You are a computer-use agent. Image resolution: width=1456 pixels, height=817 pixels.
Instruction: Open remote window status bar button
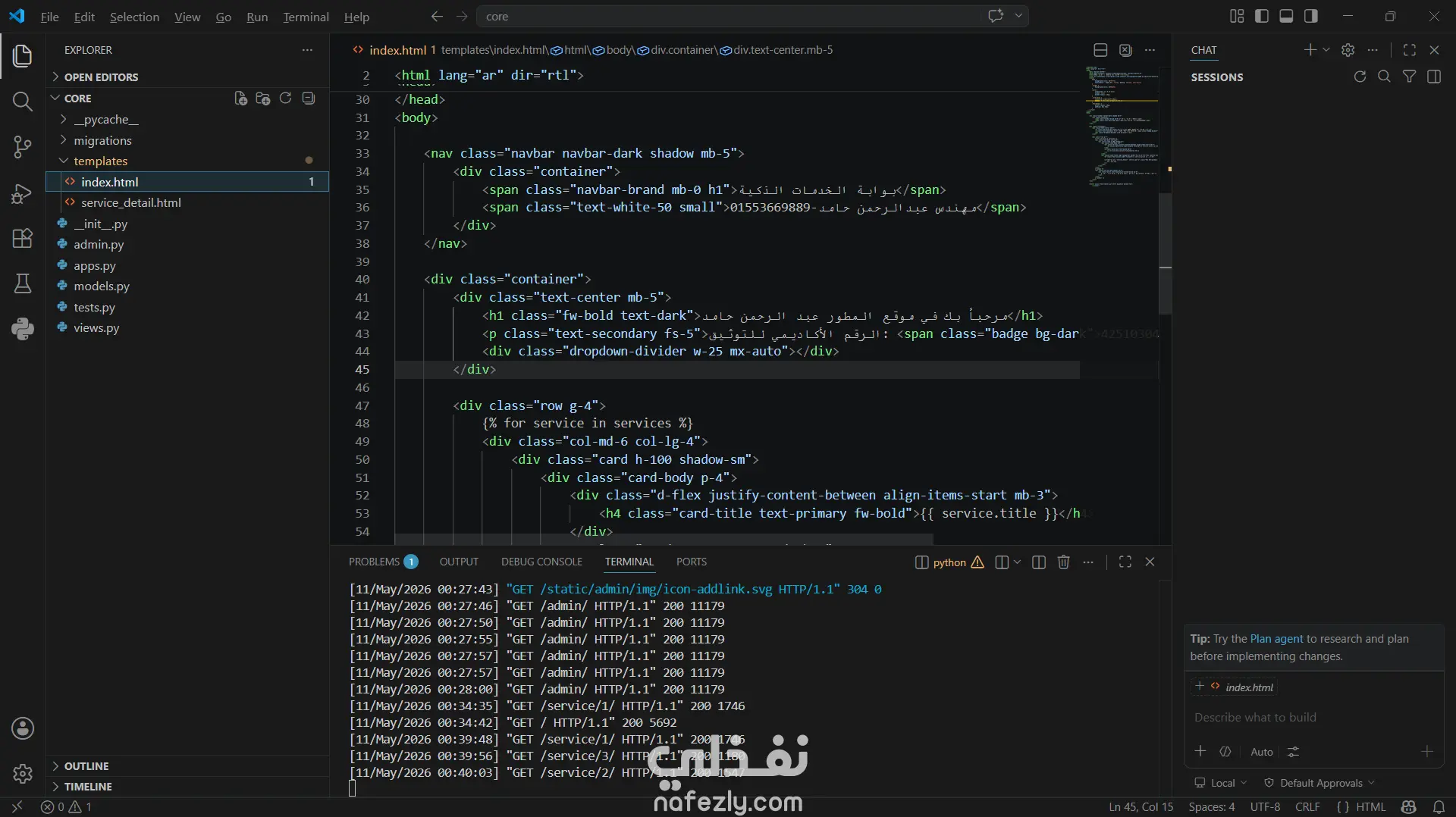17,807
